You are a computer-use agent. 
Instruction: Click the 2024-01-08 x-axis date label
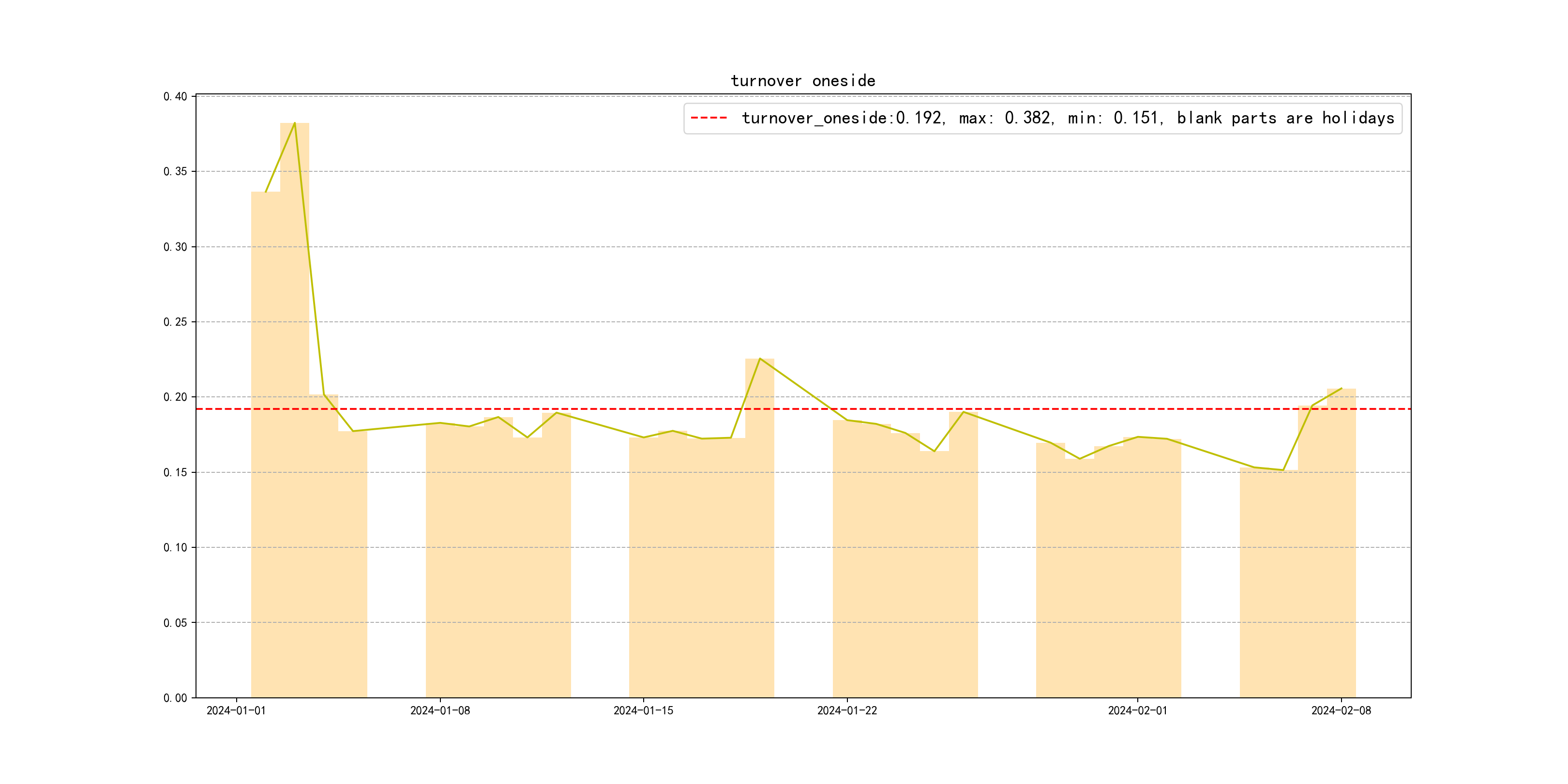[x=439, y=710]
